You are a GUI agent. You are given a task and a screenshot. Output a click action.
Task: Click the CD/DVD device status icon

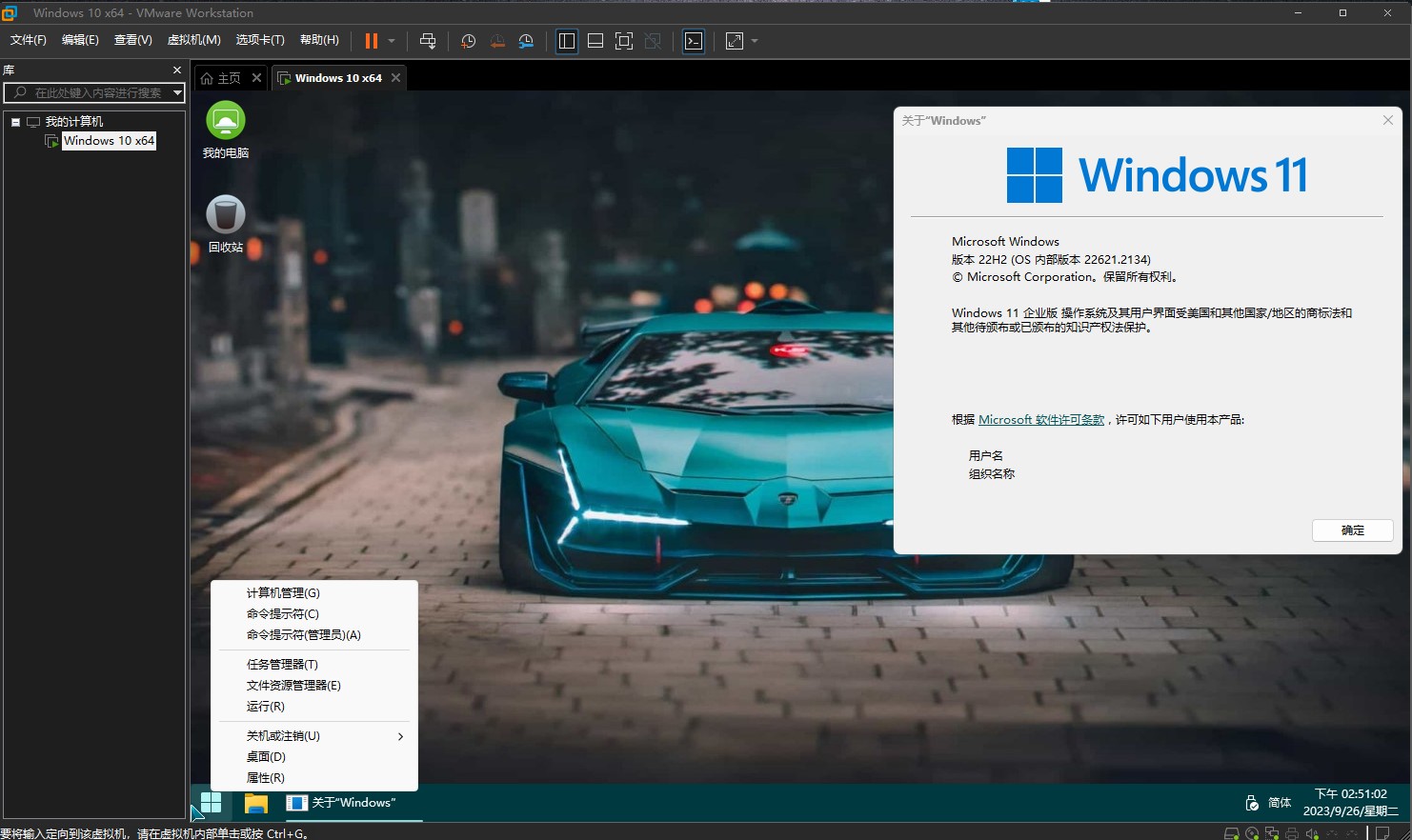[1252, 833]
